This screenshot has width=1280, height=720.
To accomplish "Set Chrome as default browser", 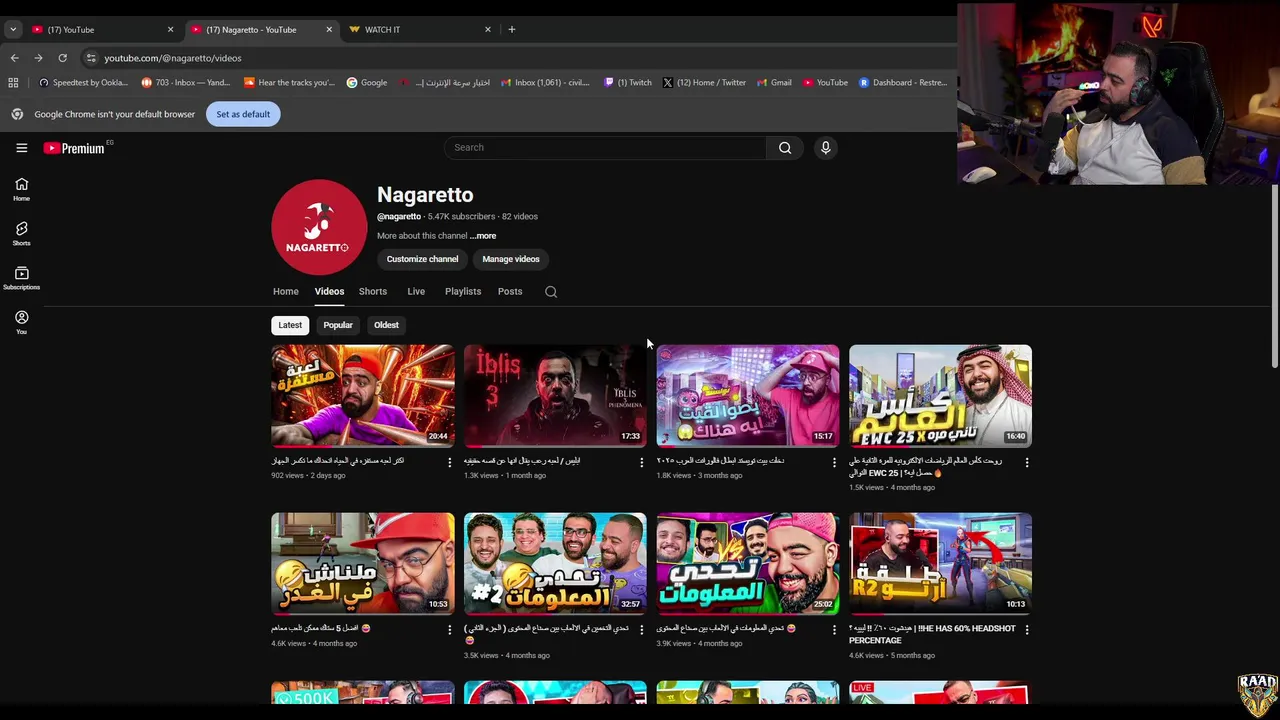I will tap(243, 114).
